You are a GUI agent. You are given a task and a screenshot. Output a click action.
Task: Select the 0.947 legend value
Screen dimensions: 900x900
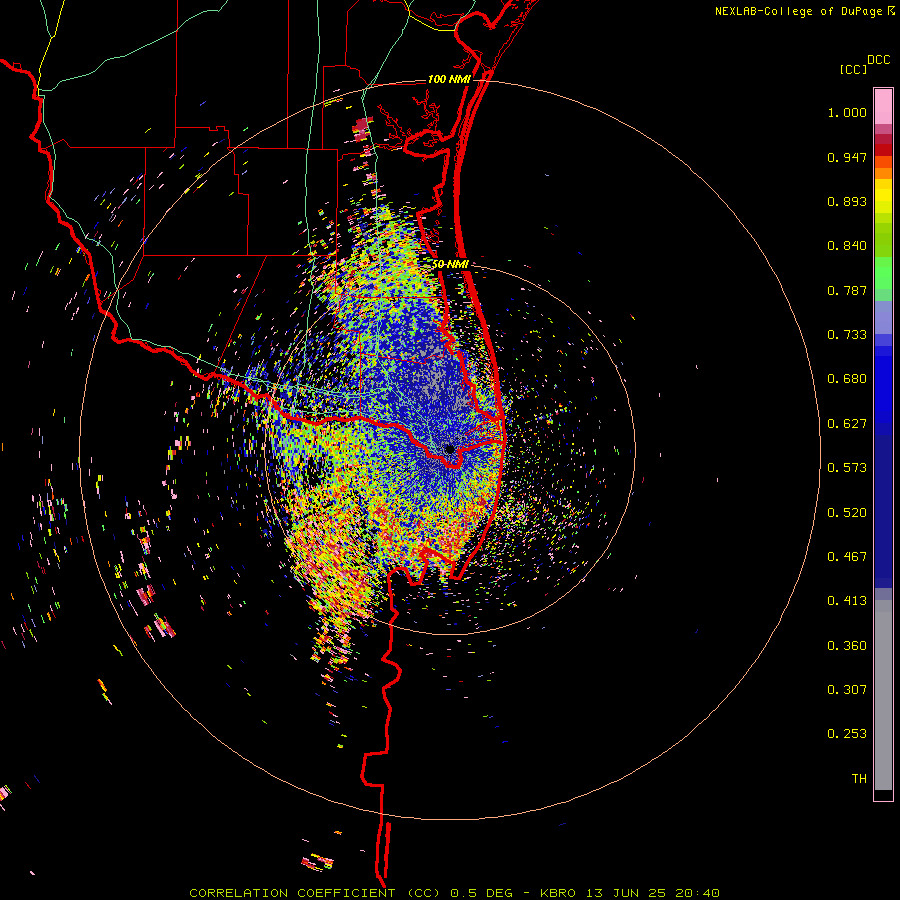847,157
